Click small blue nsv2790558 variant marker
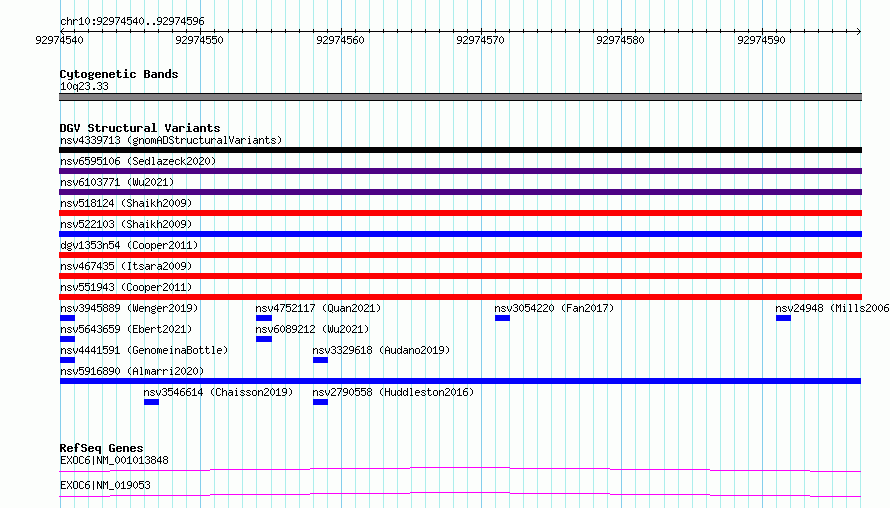This screenshot has width=890, height=508. tap(320, 402)
